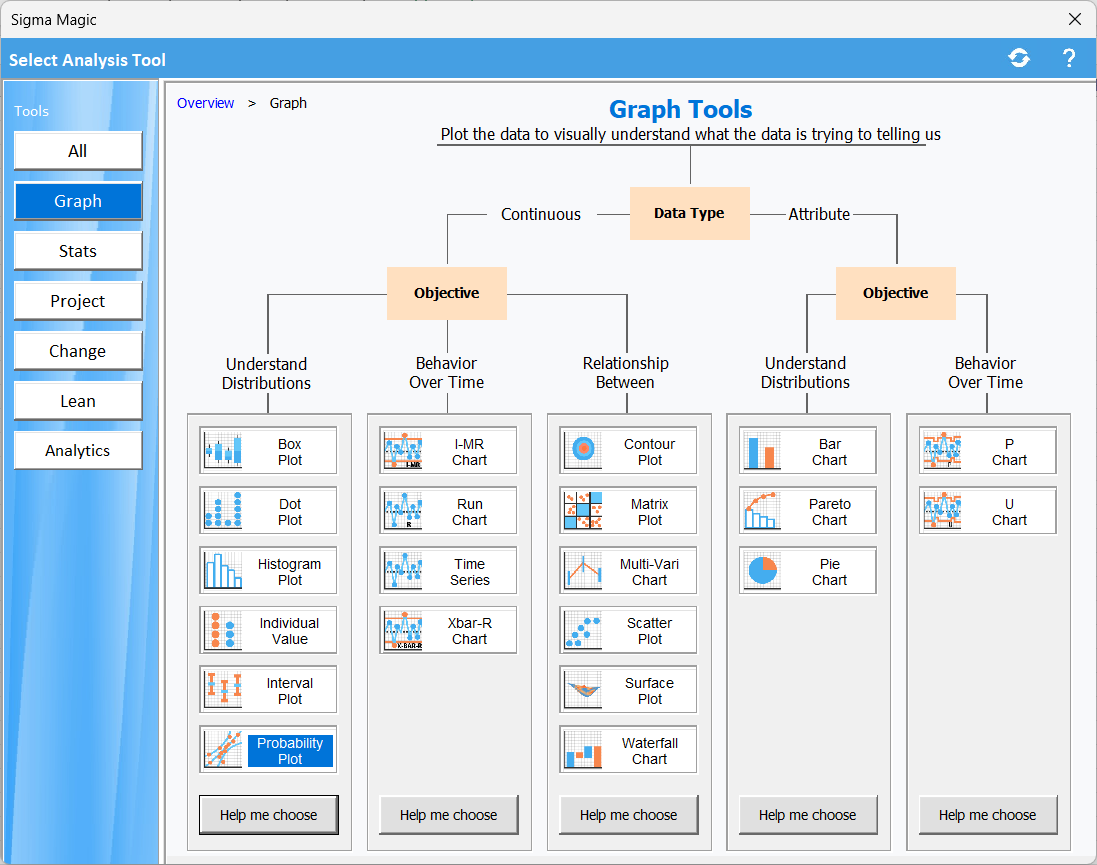Image resolution: width=1097 pixels, height=865 pixels.
Task: Click the Scatter Plot icon
Action: click(583, 631)
